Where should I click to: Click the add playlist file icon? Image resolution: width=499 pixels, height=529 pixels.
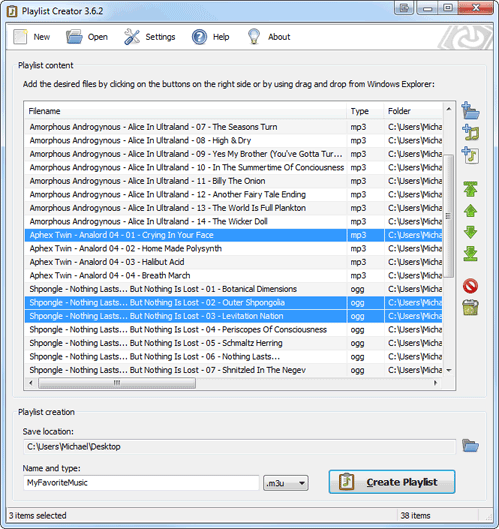[470, 155]
